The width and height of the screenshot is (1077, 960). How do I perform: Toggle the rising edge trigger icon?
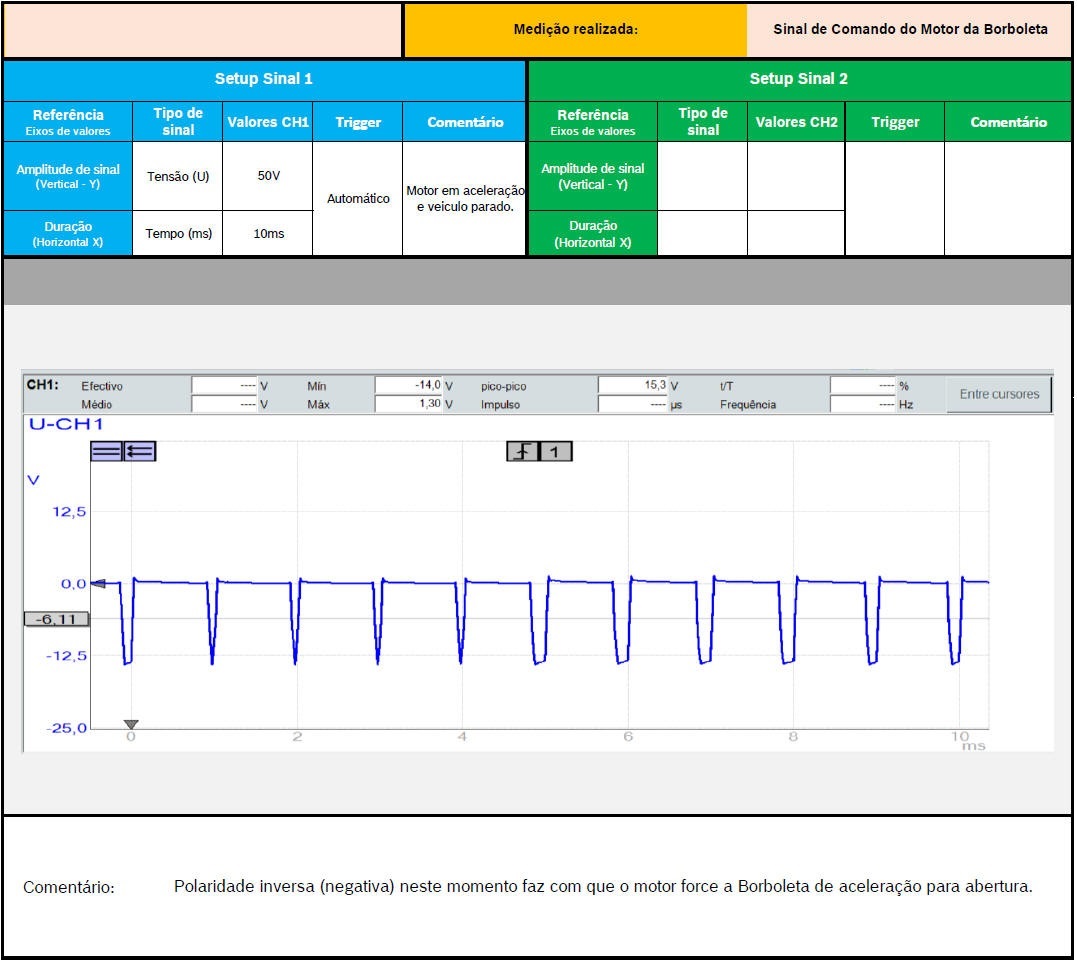[523, 452]
